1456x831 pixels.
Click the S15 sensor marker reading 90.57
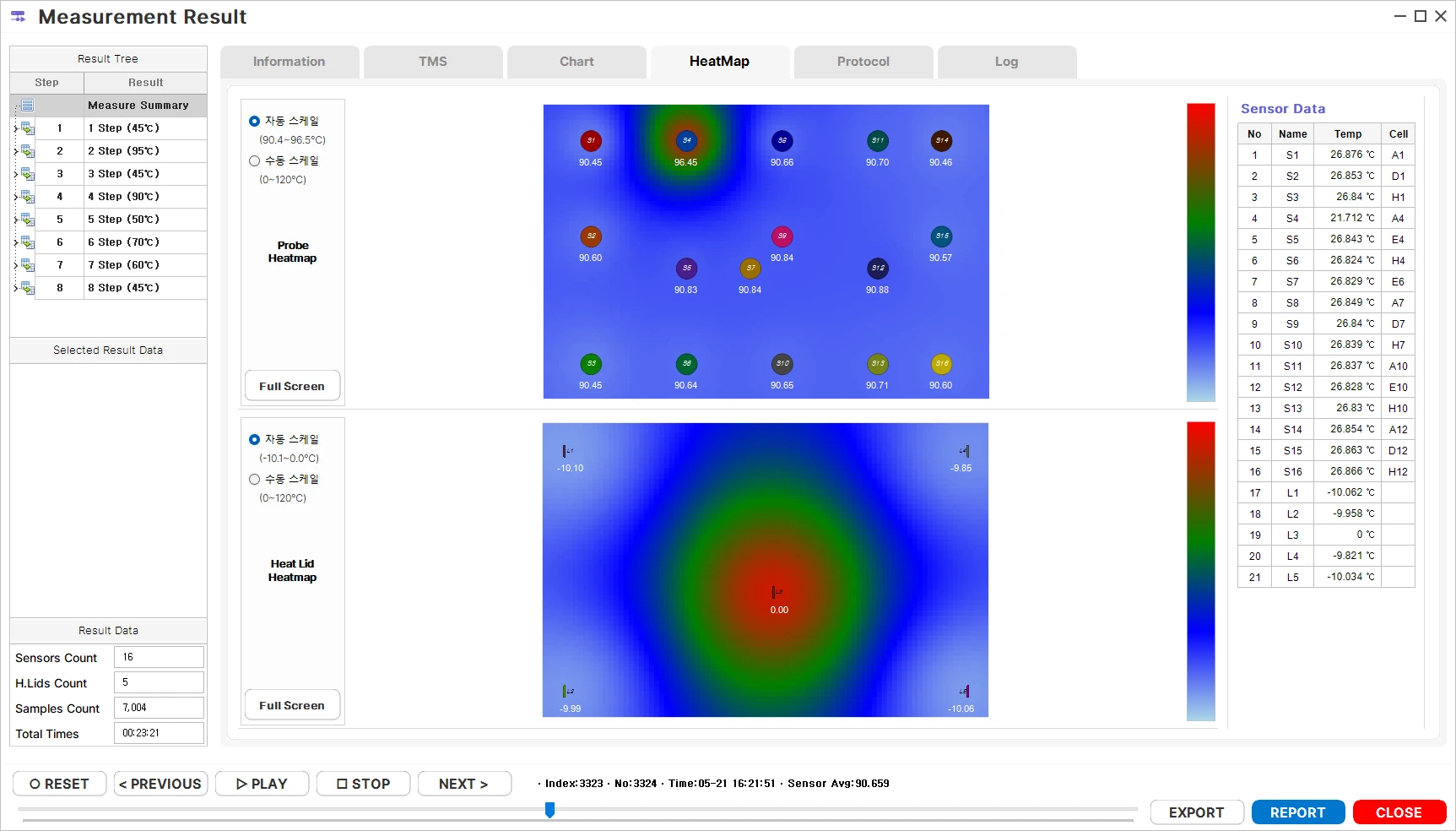coord(941,236)
